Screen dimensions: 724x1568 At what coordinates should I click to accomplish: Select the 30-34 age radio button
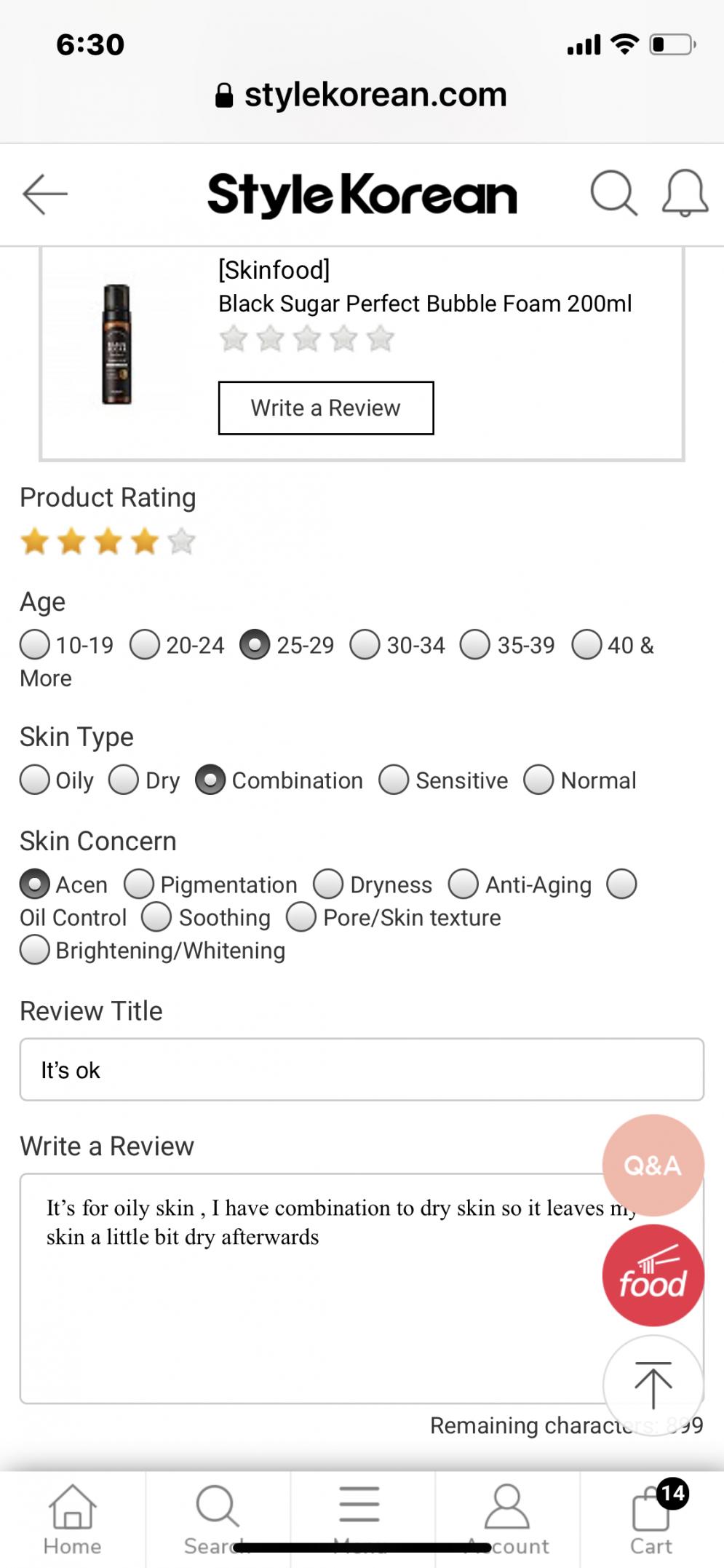365,644
